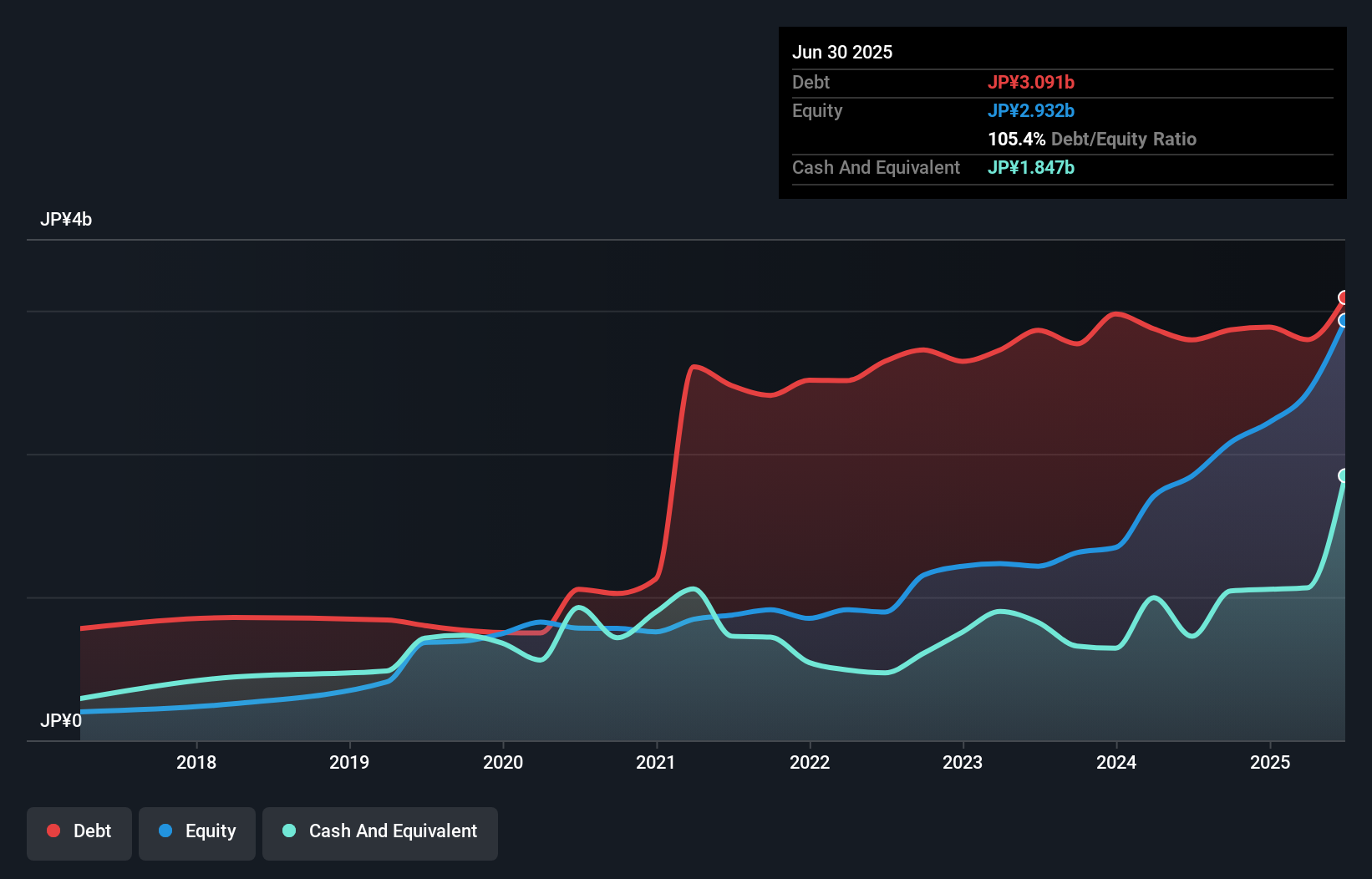
Task: Click the JP¥1.847b Cash value
Action: [x=1031, y=167]
